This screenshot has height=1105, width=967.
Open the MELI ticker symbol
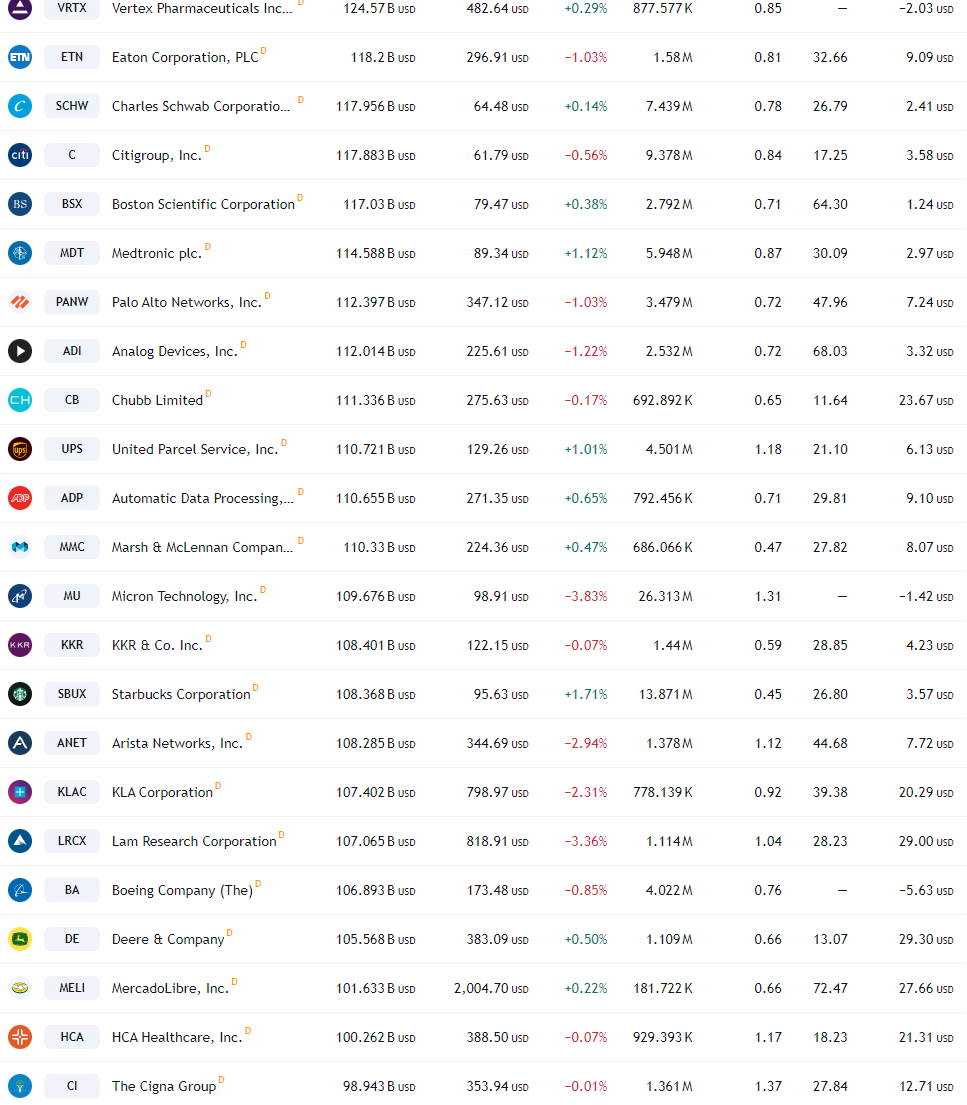[x=72, y=988]
